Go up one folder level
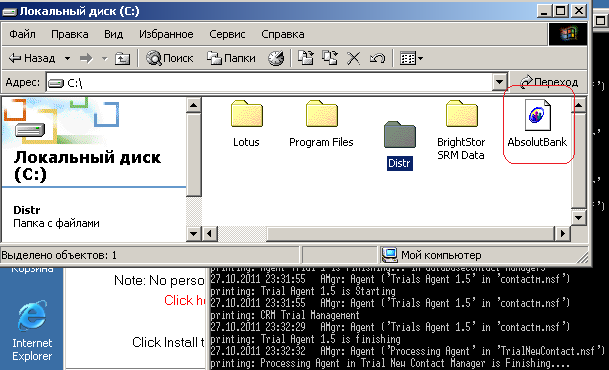 click(122, 59)
